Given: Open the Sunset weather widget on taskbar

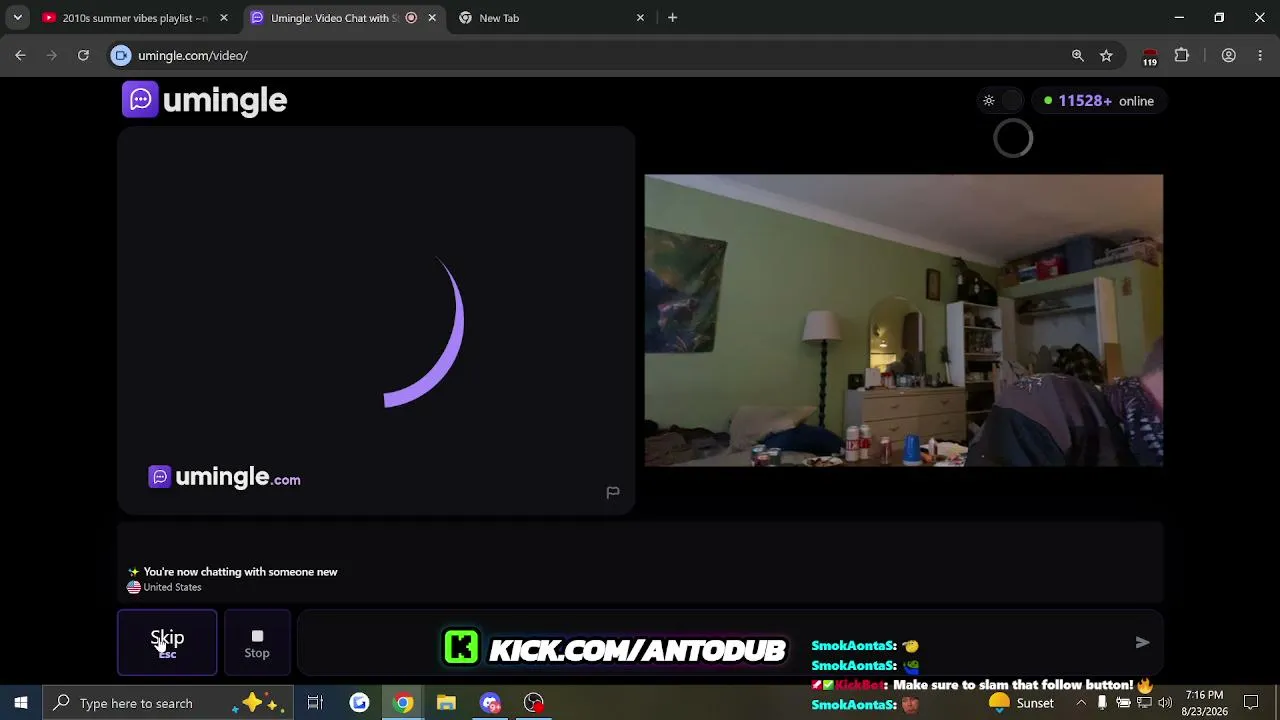Looking at the screenshot, I should (x=1020, y=703).
